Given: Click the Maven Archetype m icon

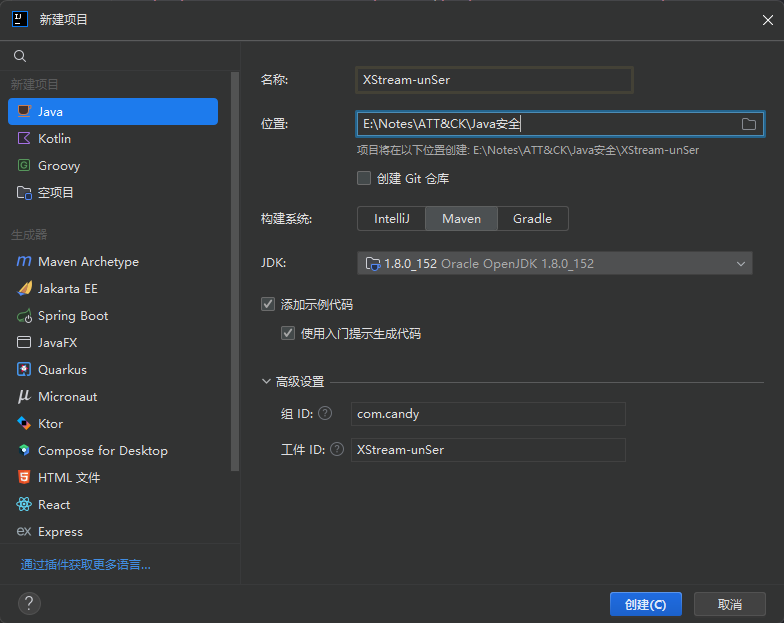Looking at the screenshot, I should (24, 262).
